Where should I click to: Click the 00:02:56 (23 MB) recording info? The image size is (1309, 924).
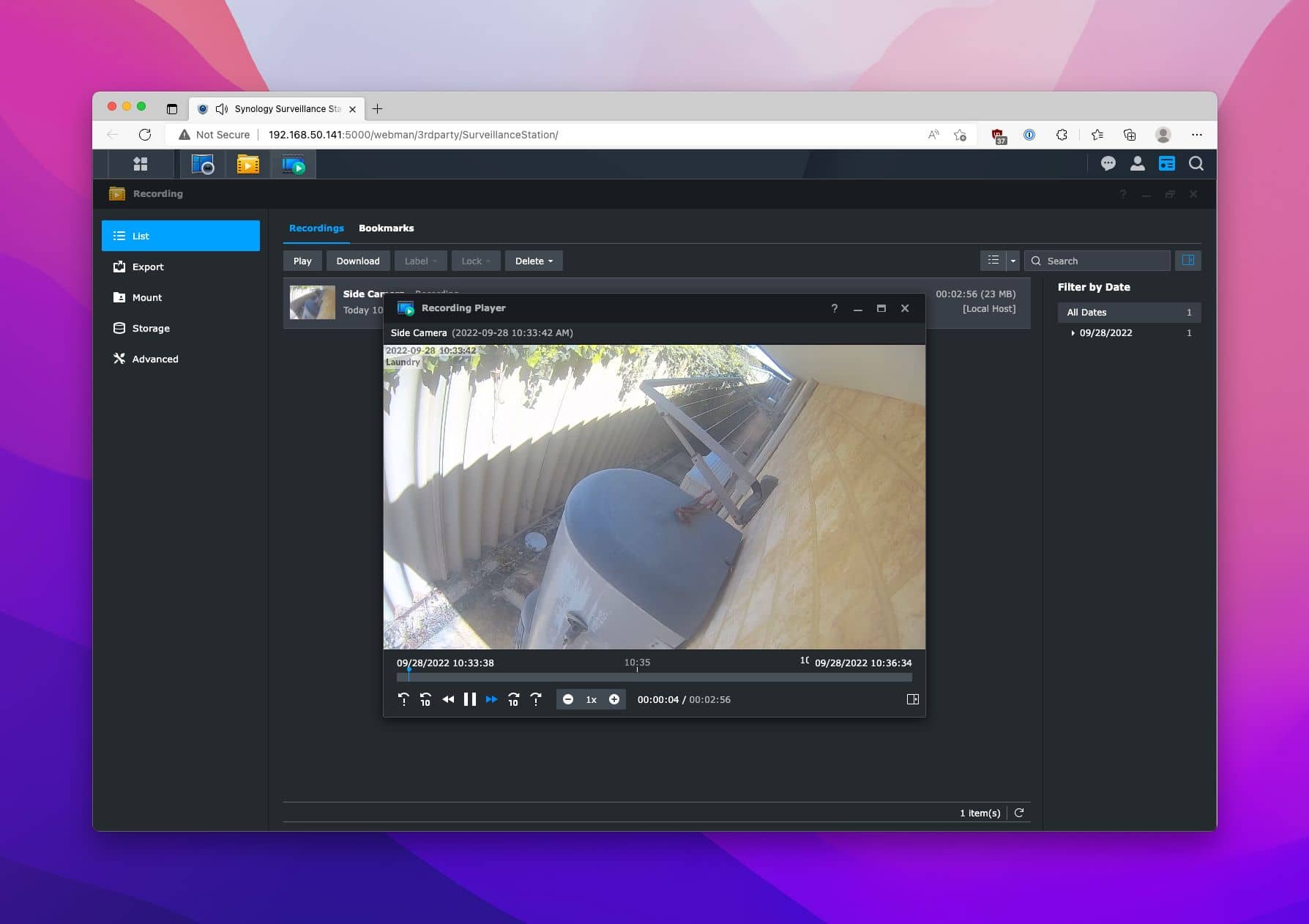pos(975,294)
